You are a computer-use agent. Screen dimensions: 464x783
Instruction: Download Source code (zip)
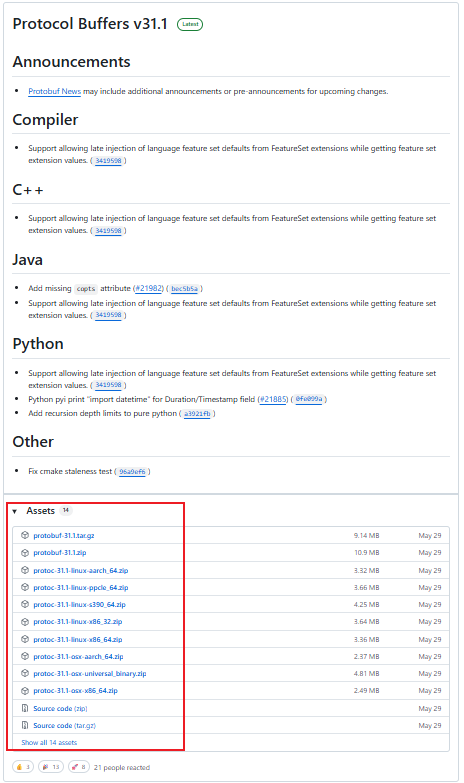pos(60,708)
